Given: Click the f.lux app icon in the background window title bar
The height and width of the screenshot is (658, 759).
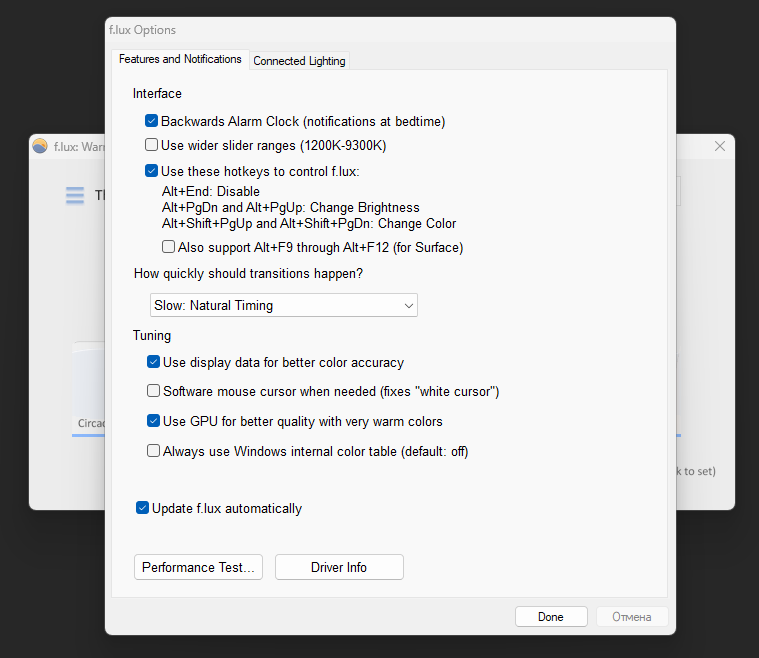Looking at the screenshot, I should pos(40,146).
